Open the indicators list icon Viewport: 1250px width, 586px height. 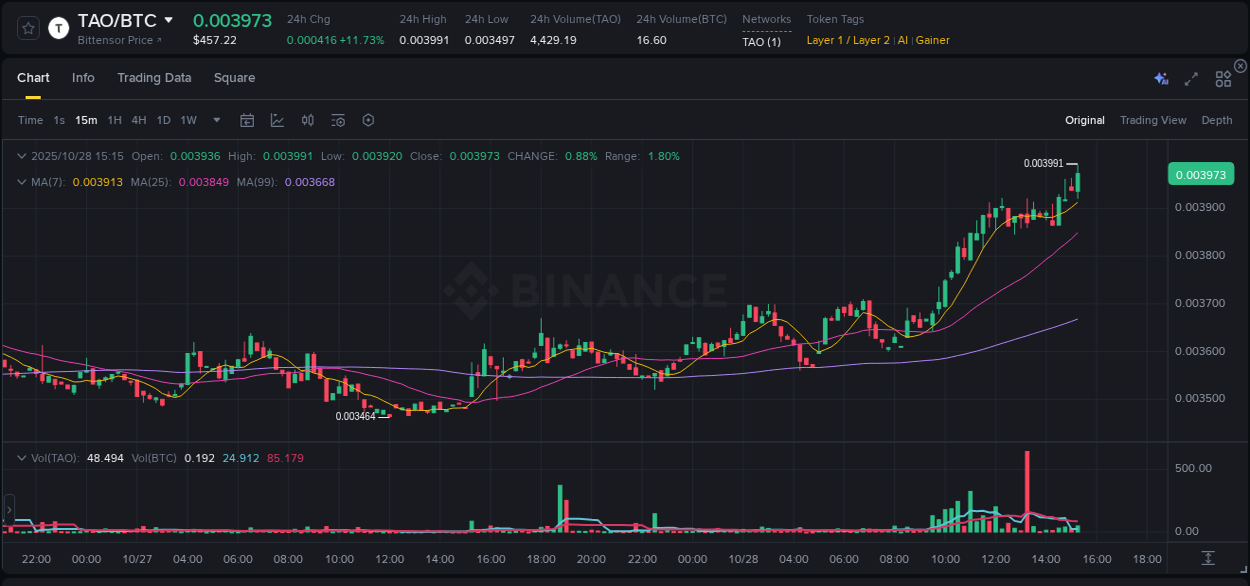tap(338, 120)
